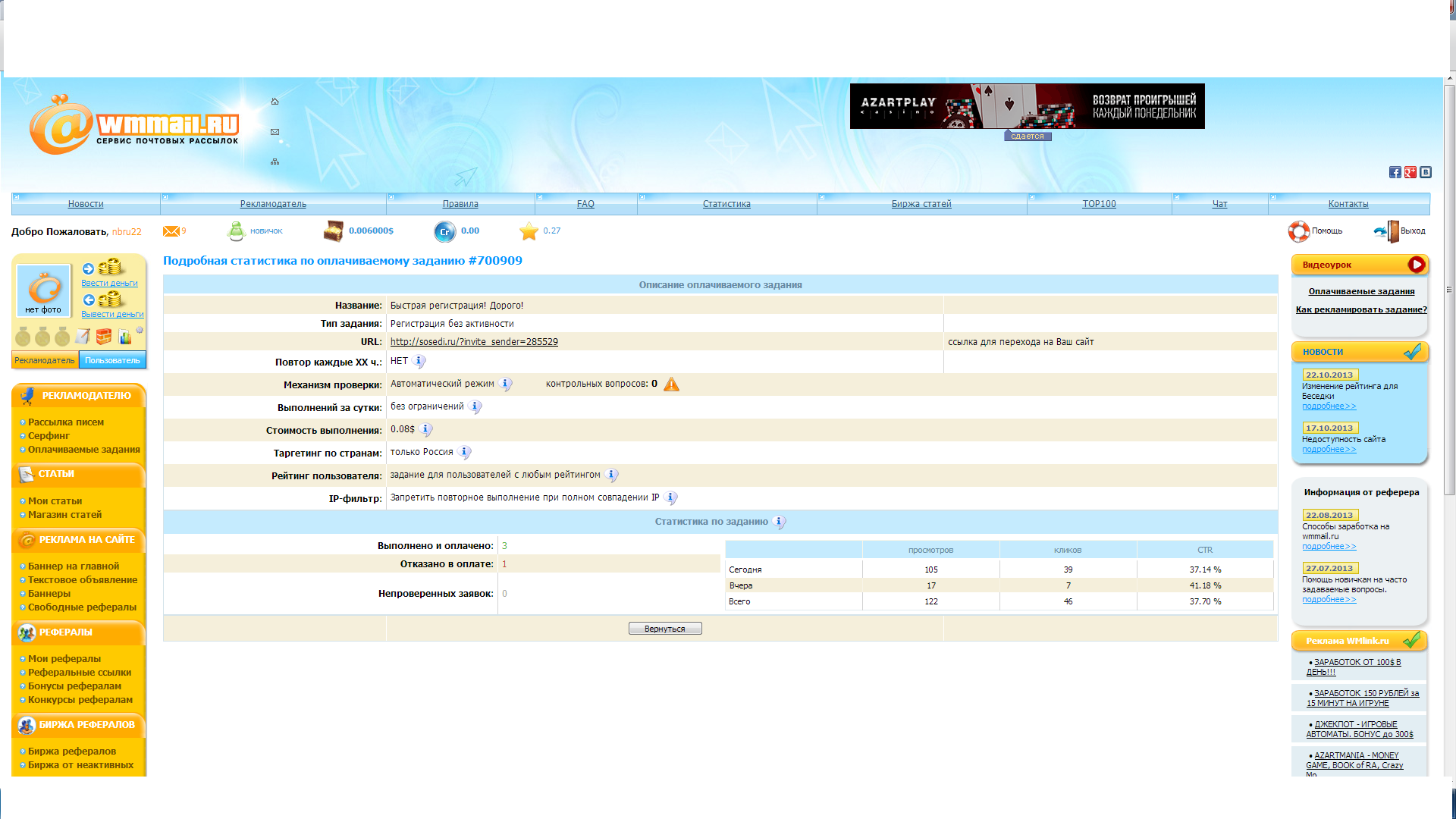The image size is (1456, 819).
Task: Open the sitemap icon in header
Action: pos(275,162)
